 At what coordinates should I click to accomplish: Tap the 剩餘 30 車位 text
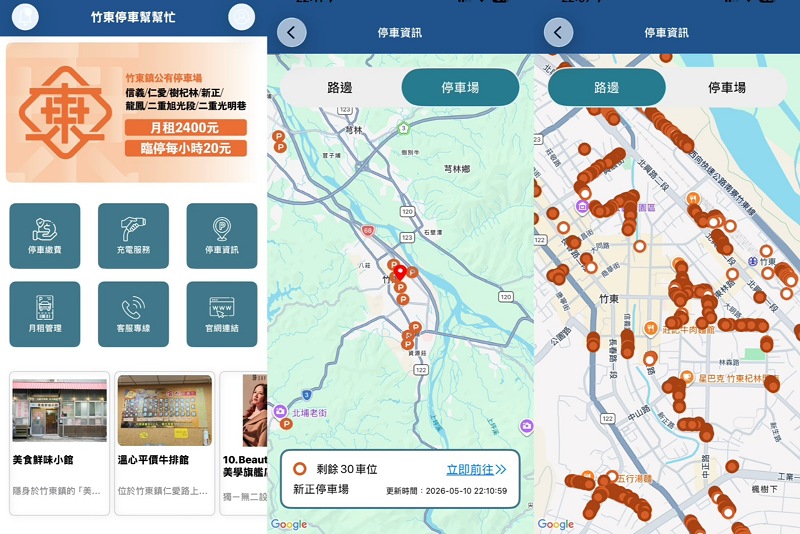(x=347, y=469)
